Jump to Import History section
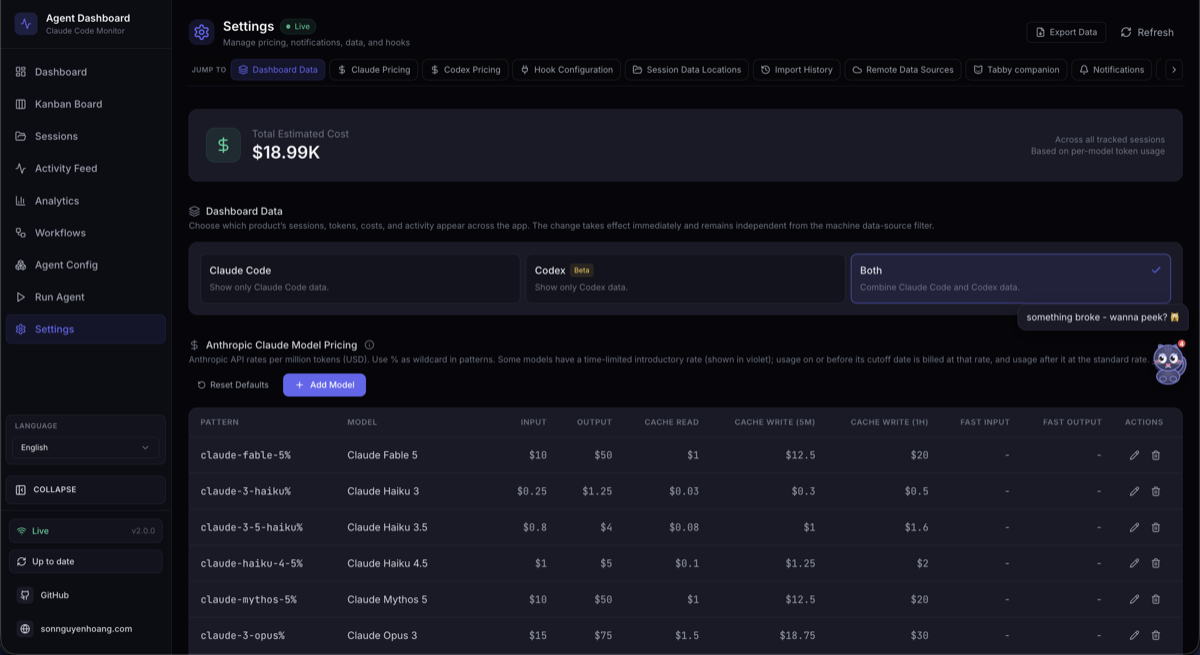This screenshot has height=655, width=1200. 796,70
